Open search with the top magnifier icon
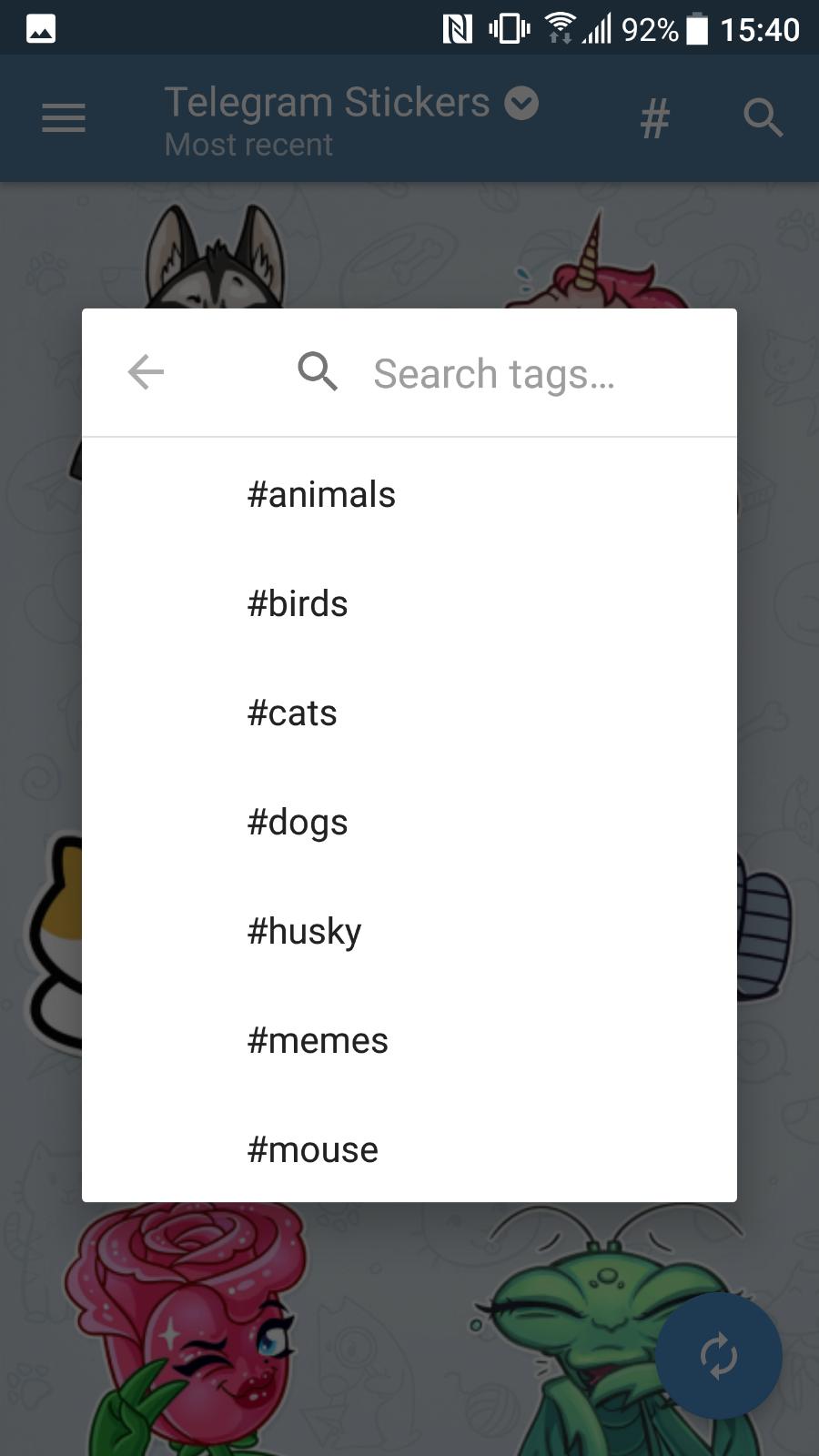819x1456 pixels. point(763,118)
